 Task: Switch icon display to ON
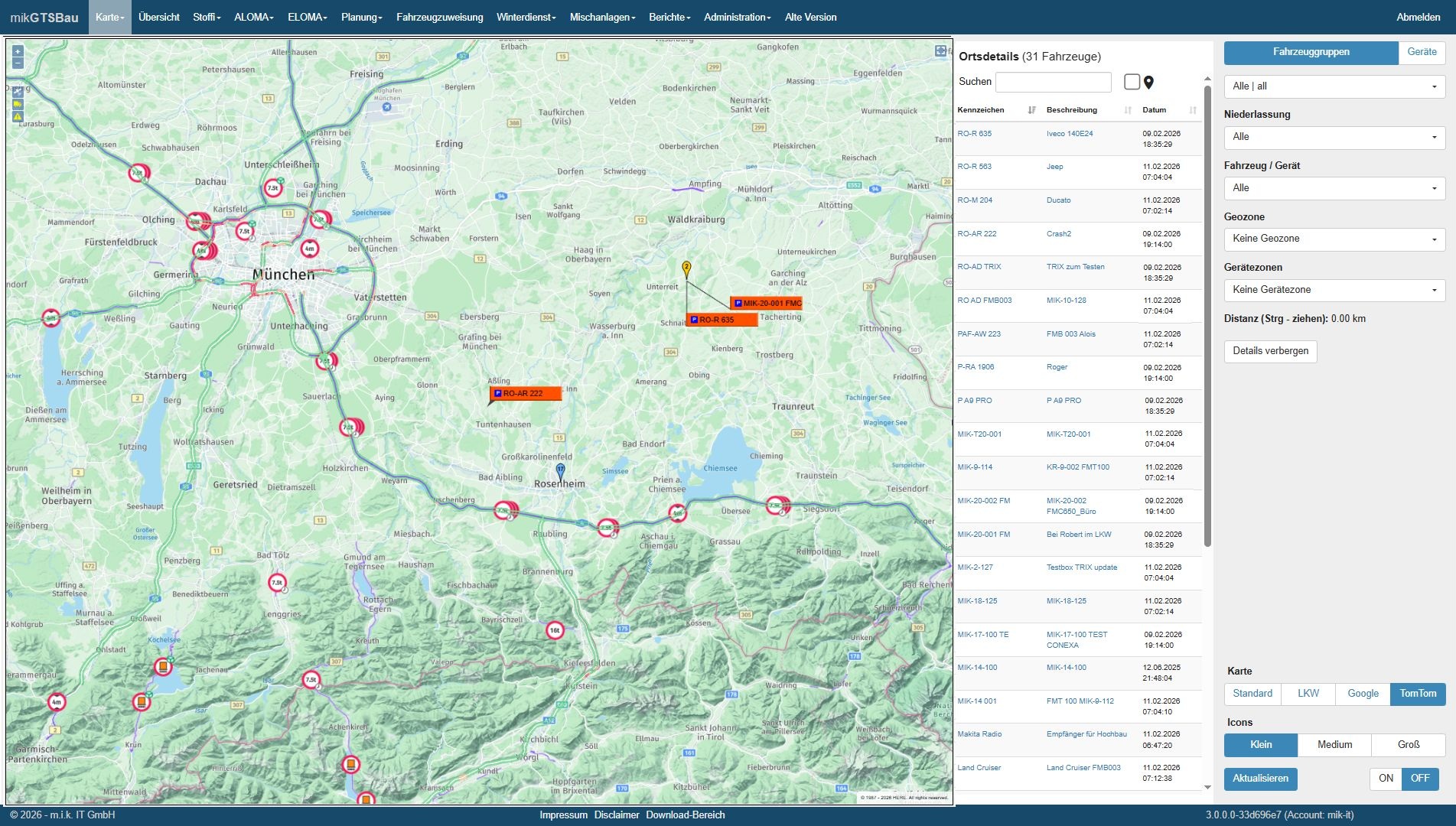(x=1385, y=778)
